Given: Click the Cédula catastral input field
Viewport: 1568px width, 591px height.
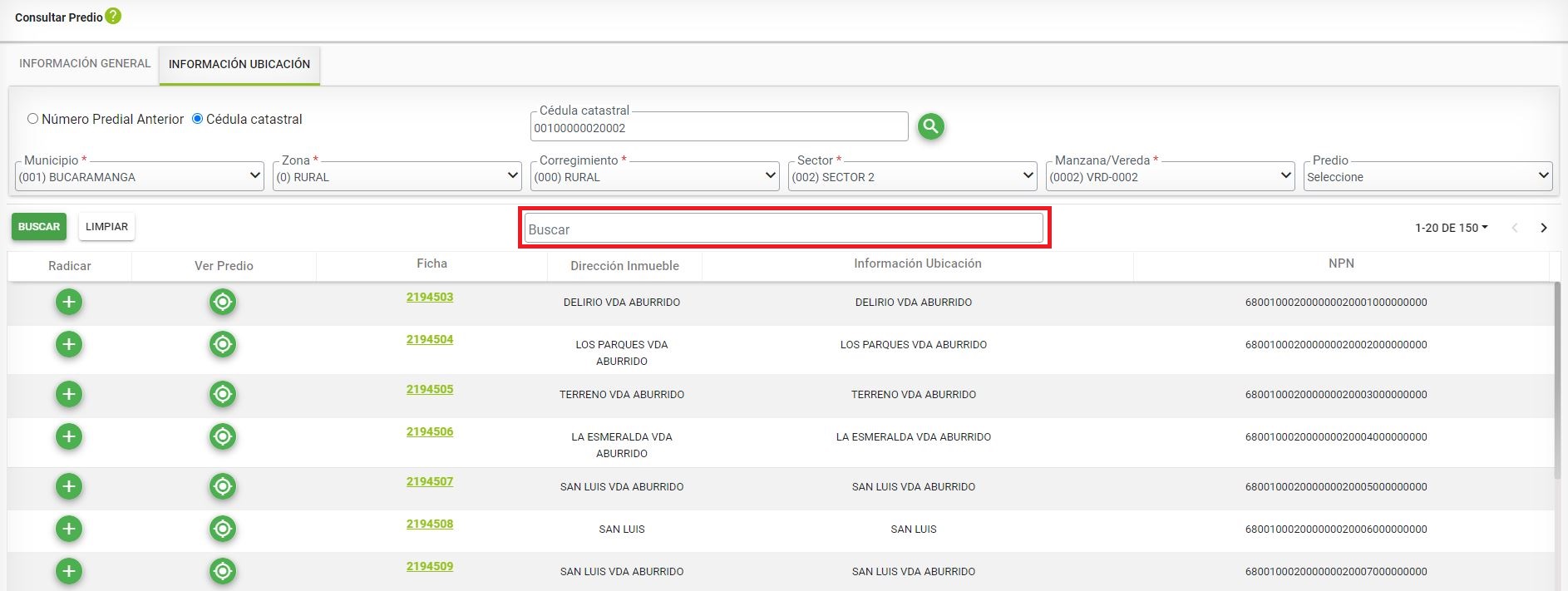Looking at the screenshot, I should pyautogui.click(x=719, y=127).
